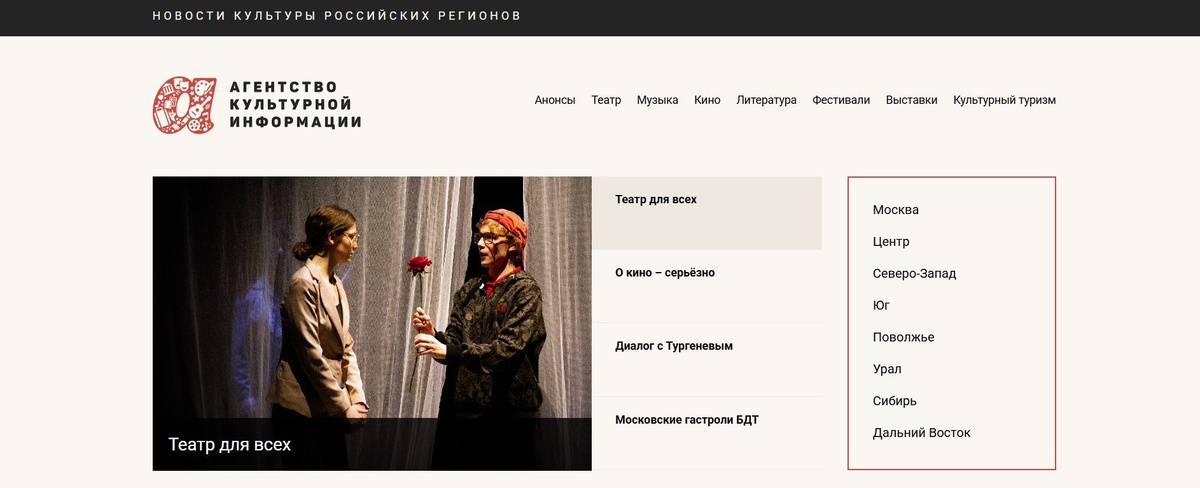1200x488 pixels.
Task: Open the Поволжье region link
Action: click(903, 337)
